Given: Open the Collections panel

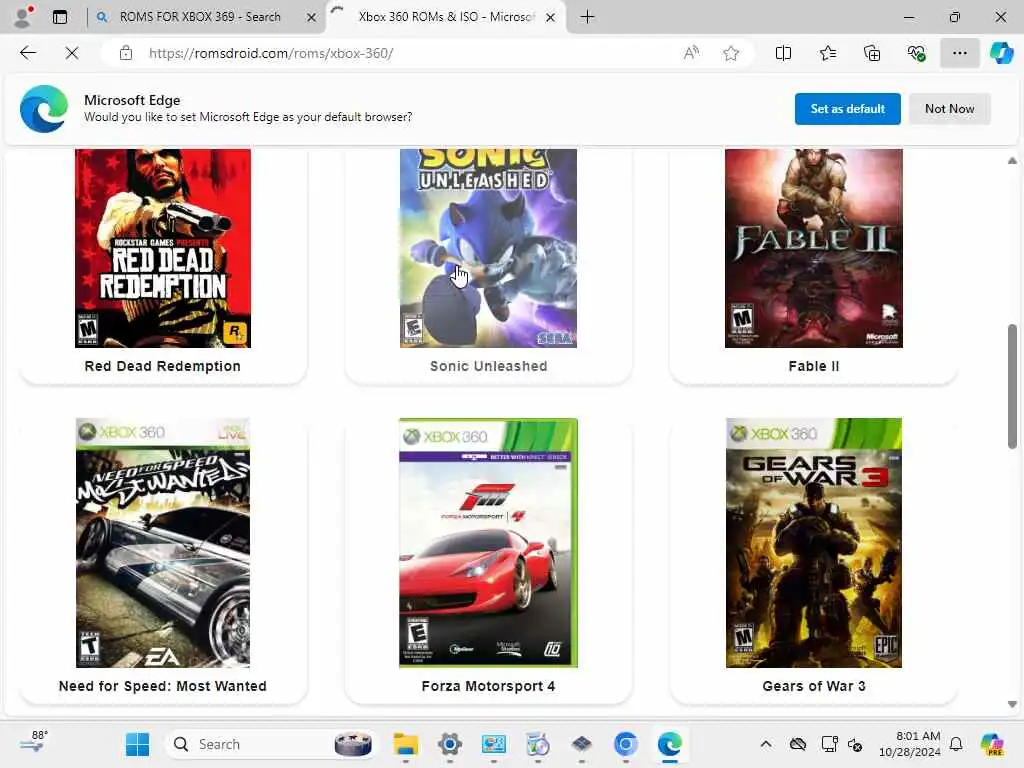Looking at the screenshot, I should point(872,53).
